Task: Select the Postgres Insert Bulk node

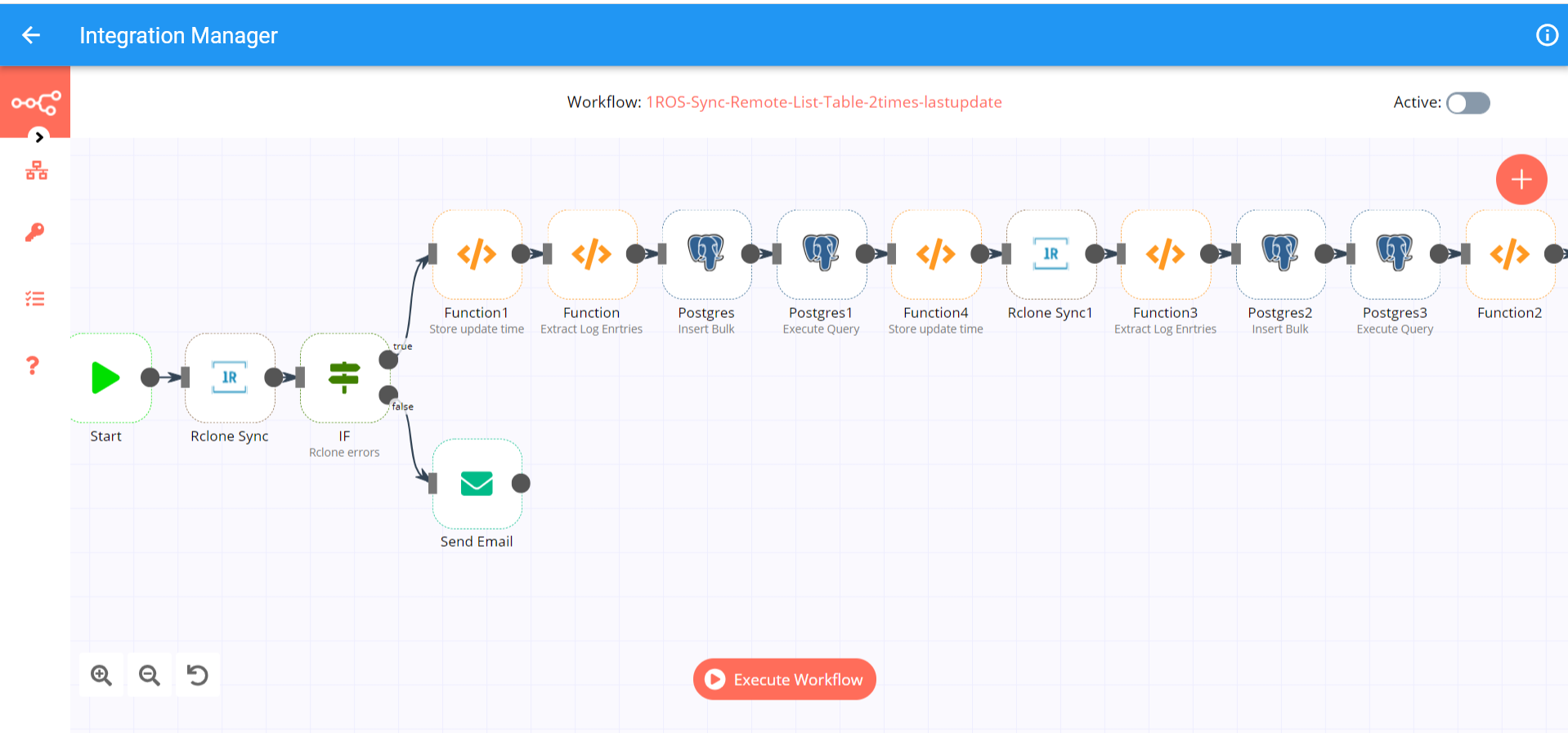Action: tap(706, 254)
